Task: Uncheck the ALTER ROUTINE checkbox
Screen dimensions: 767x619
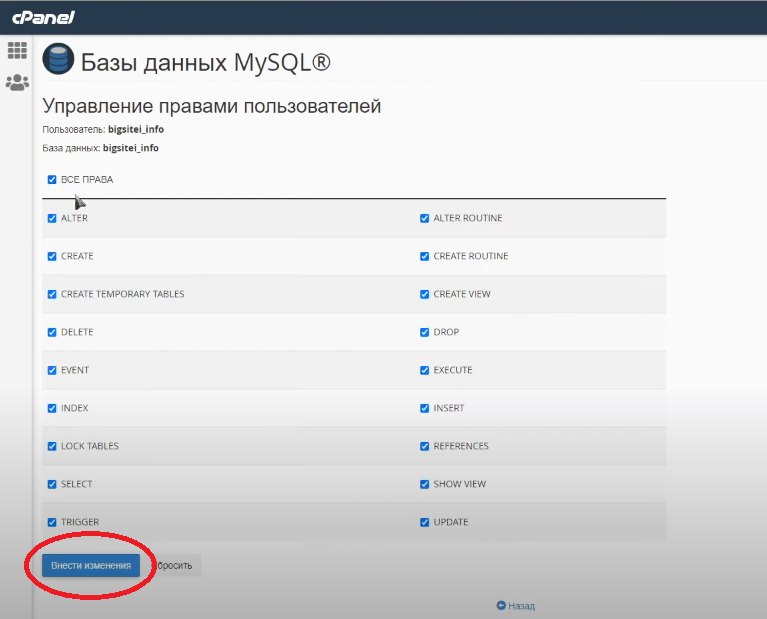Action: pyautogui.click(x=425, y=218)
